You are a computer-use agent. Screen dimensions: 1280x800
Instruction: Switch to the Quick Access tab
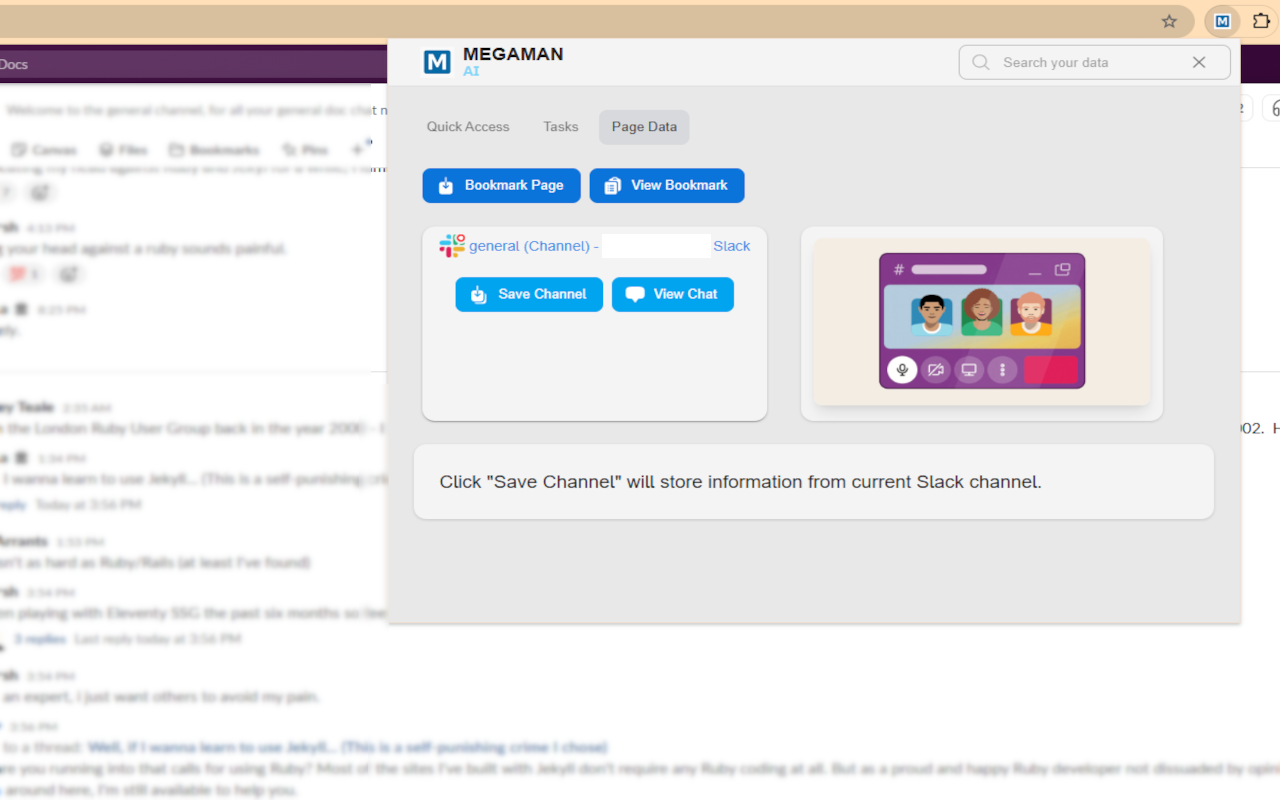pos(468,127)
